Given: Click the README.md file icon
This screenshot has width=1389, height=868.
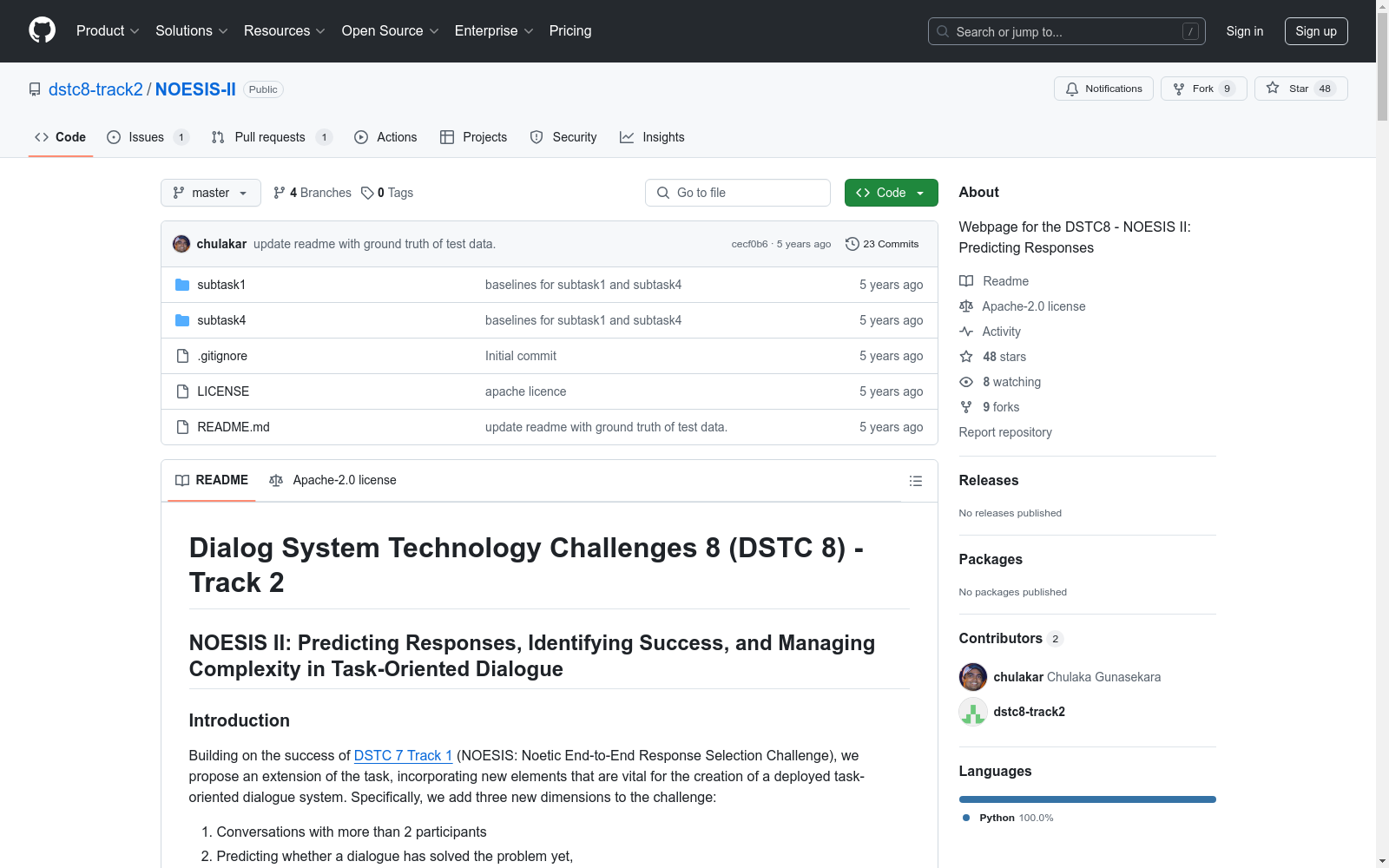Looking at the screenshot, I should coord(182,427).
